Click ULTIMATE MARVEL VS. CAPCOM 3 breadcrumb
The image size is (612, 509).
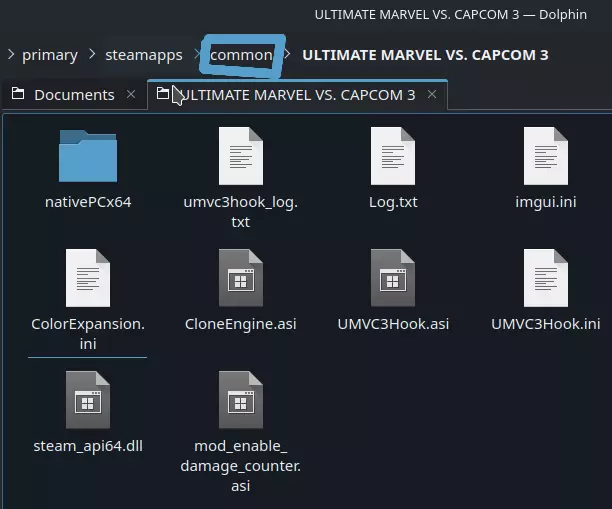click(425, 55)
